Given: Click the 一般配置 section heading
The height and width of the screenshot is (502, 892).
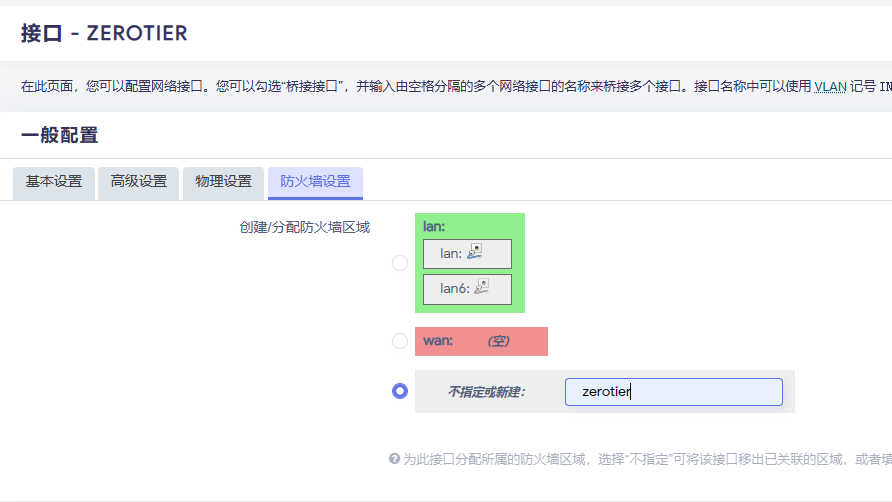Looking at the screenshot, I should pyautogui.click(x=60, y=136).
